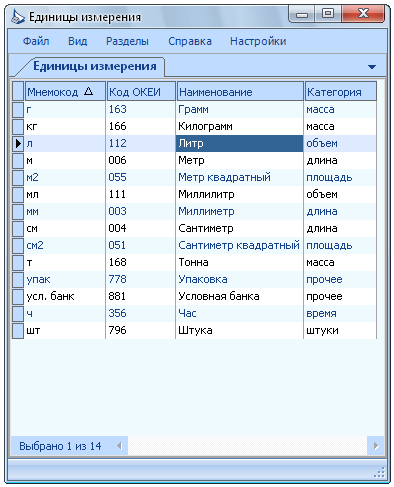
Task: Tick the row selector for Метр
Action: [x=18, y=161]
